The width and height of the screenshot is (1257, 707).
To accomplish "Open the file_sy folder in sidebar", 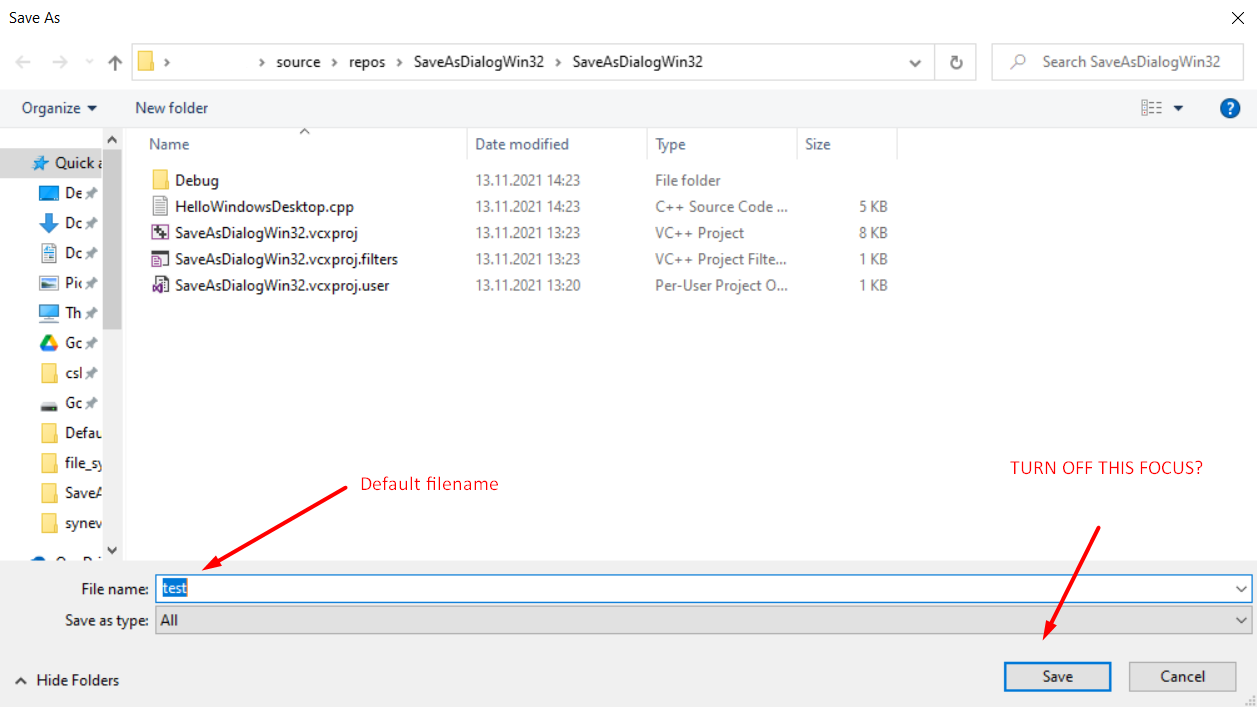I will [x=49, y=463].
